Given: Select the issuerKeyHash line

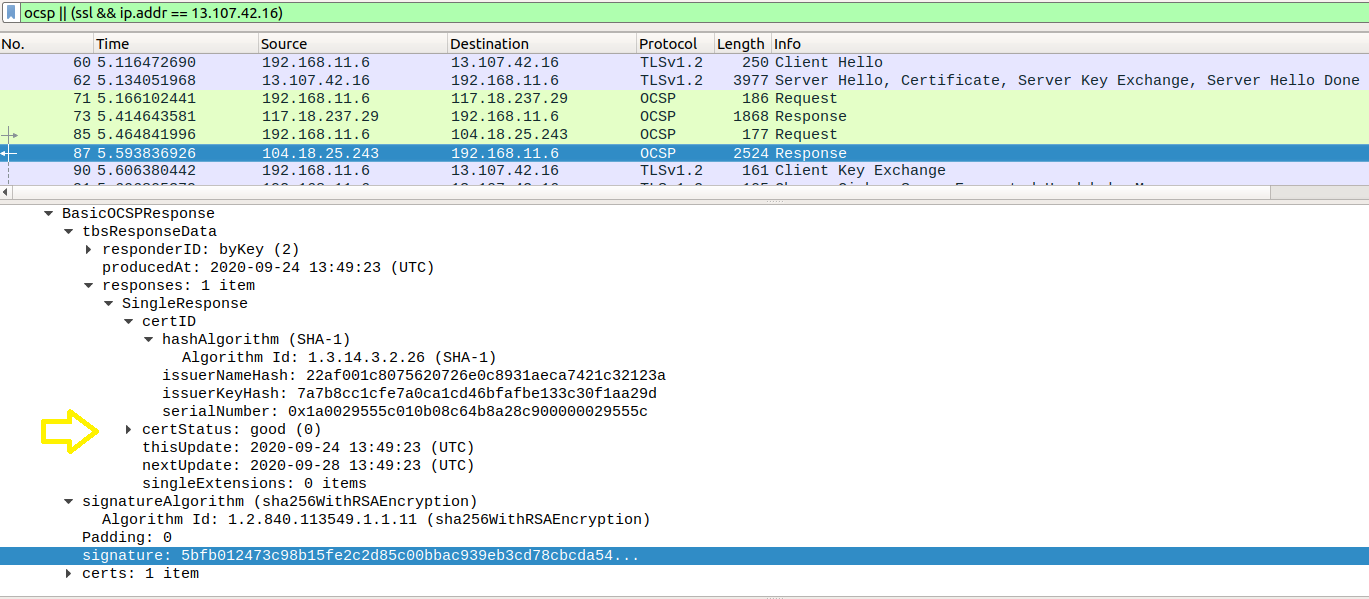Looking at the screenshot, I should (410, 393).
